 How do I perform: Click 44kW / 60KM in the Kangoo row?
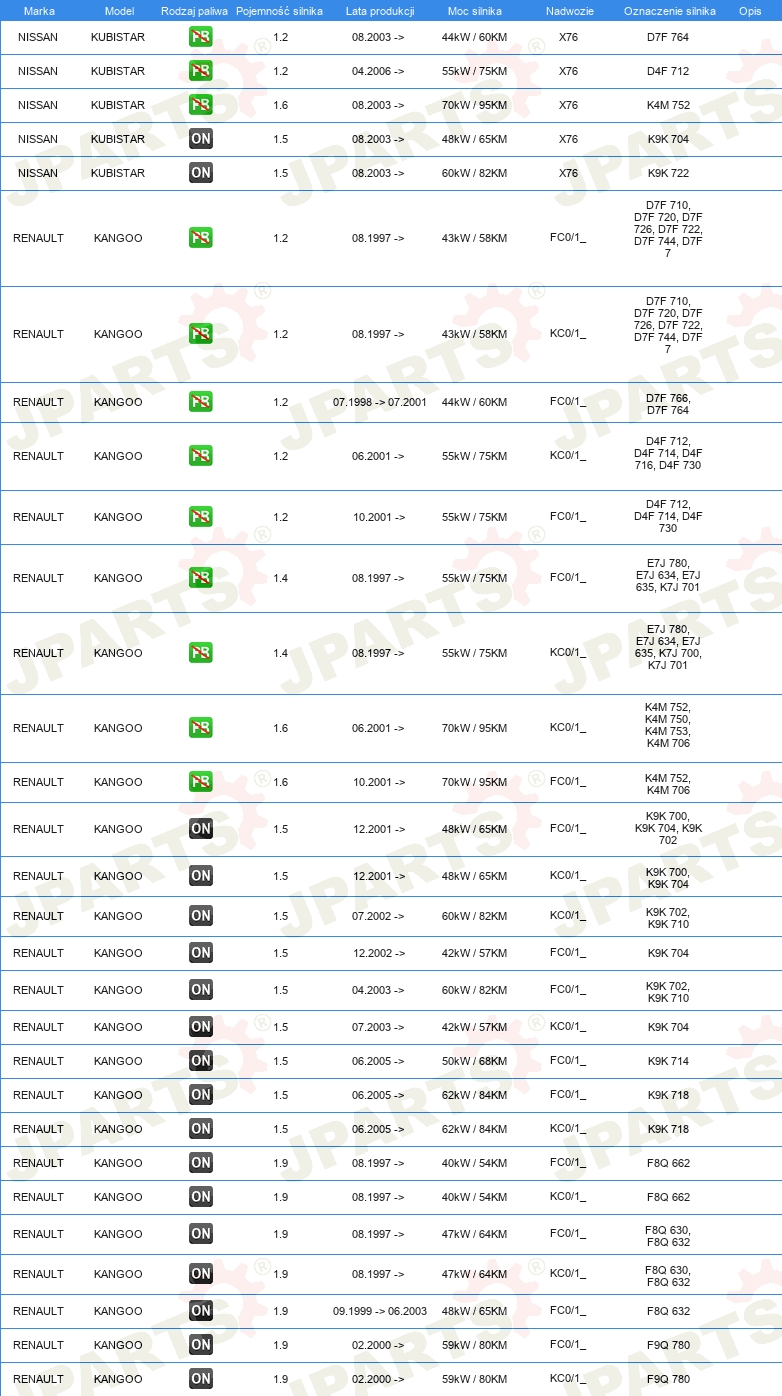[x=474, y=402]
